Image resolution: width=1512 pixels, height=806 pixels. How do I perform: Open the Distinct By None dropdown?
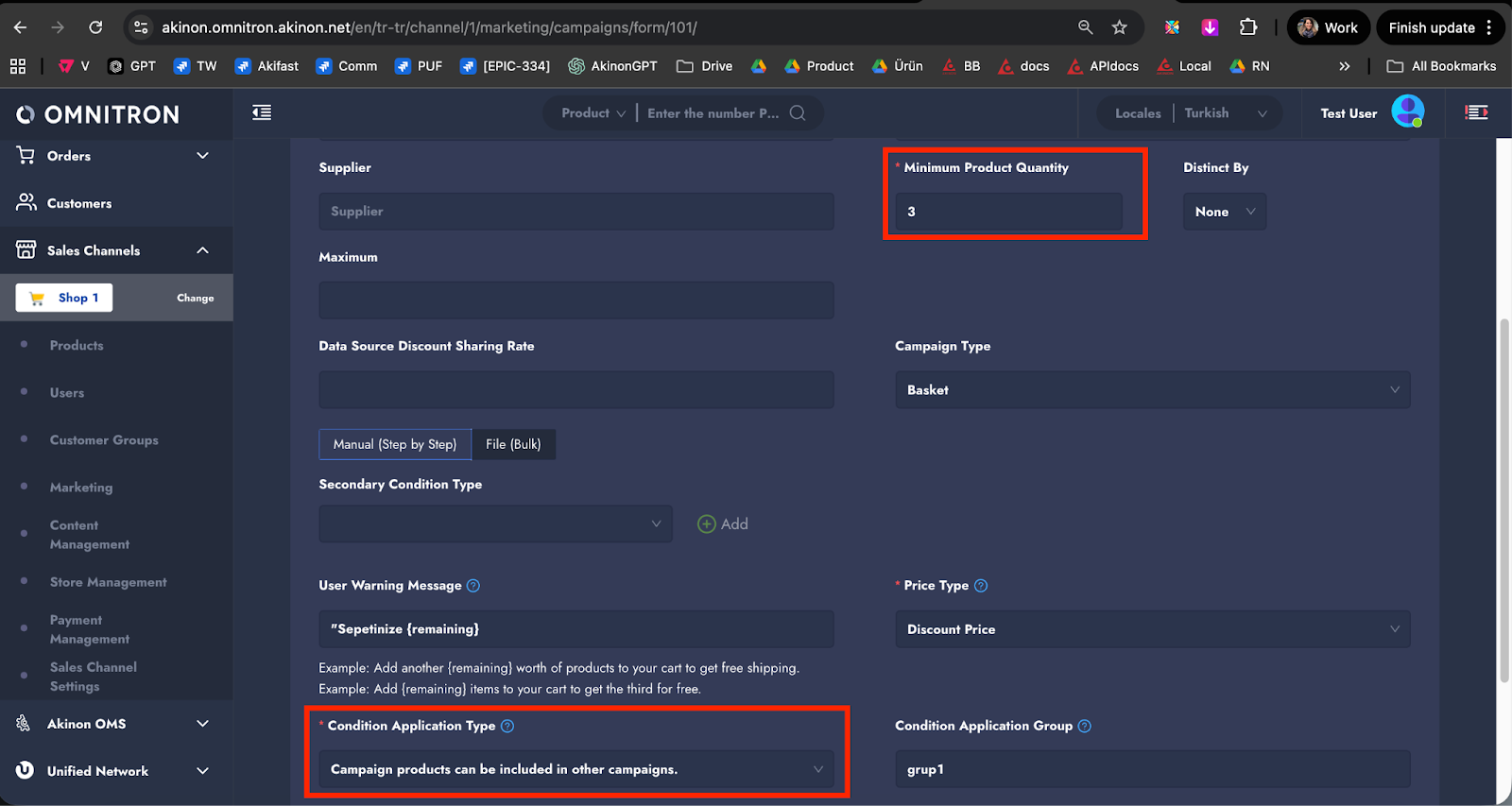(x=1224, y=212)
